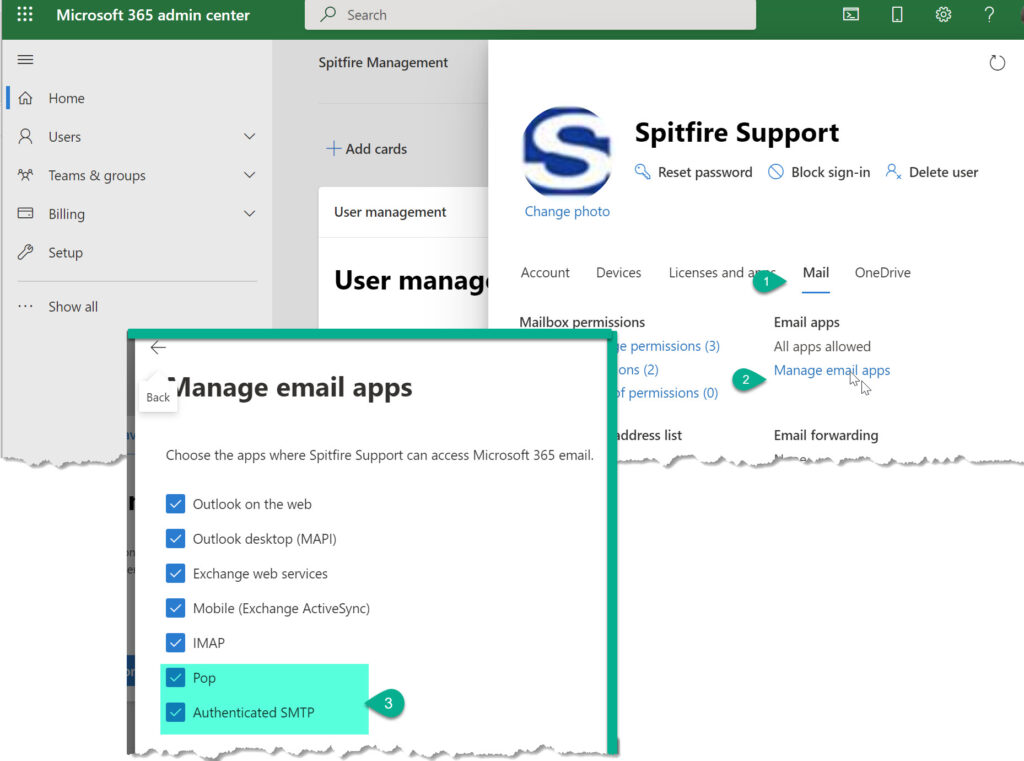1024x761 pixels.
Task: Refresh the user details panel
Action: click(x=997, y=63)
